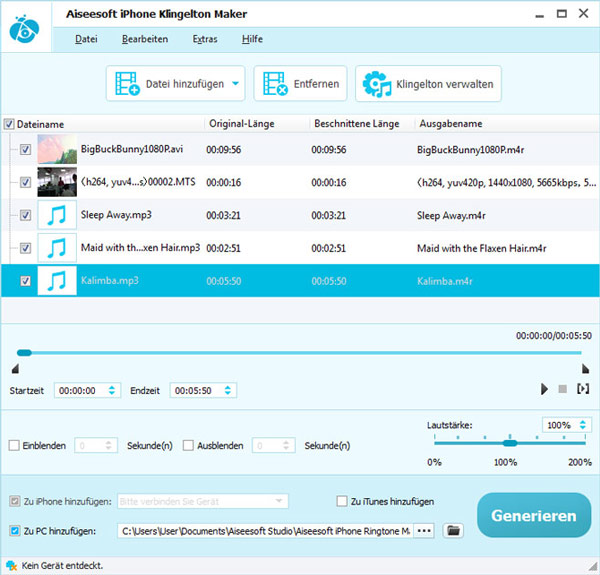Click the Original-Länge column header

click(241, 124)
